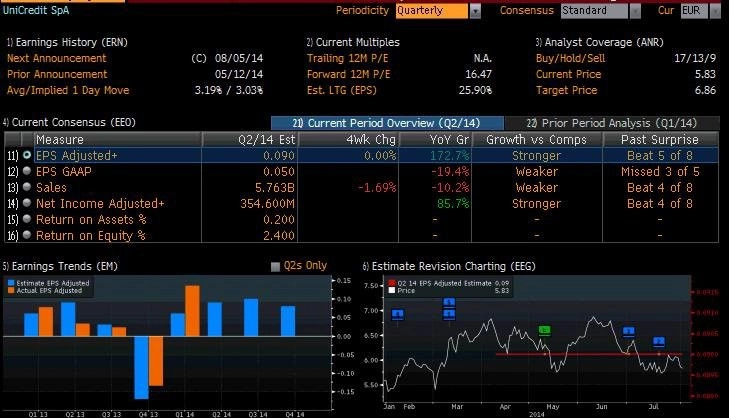Click the tall orange Q1 14 actual bar
The width and height of the screenshot is (729, 418).
point(192,311)
